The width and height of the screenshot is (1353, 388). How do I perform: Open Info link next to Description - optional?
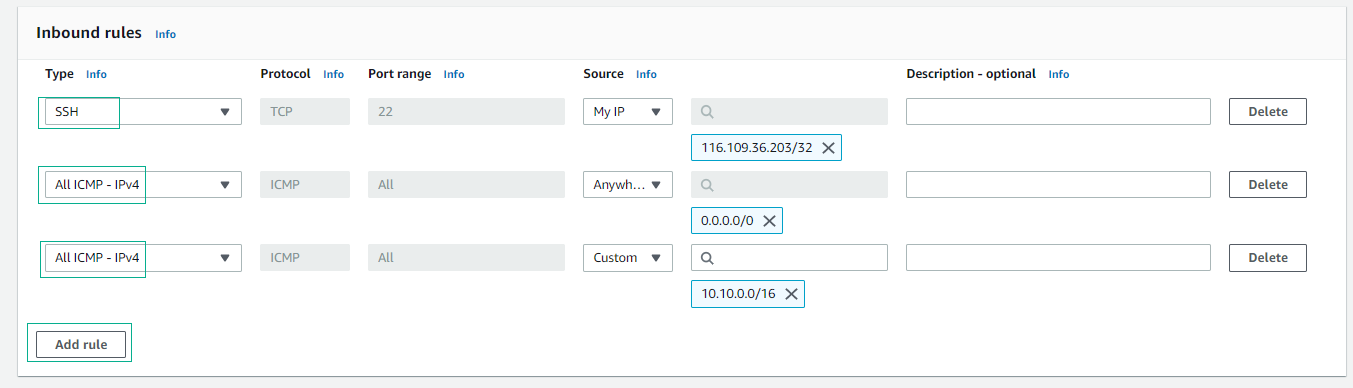(x=1059, y=74)
